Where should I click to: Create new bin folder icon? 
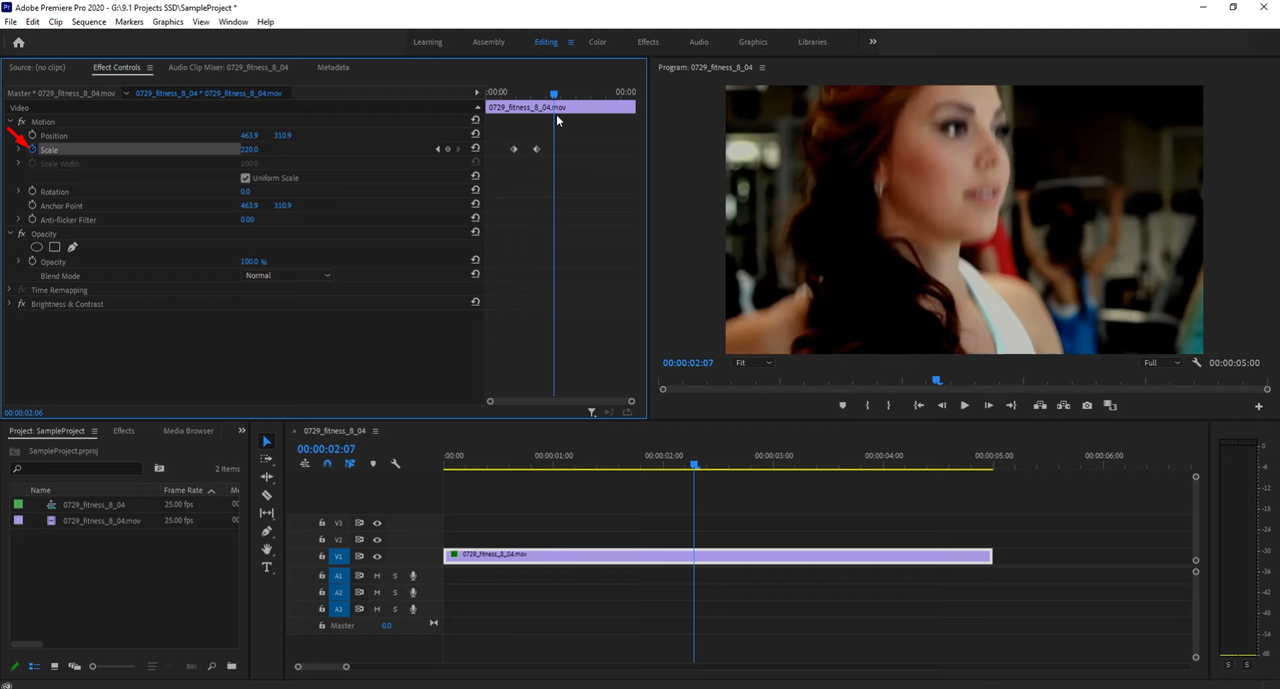[x=231, y=666]
